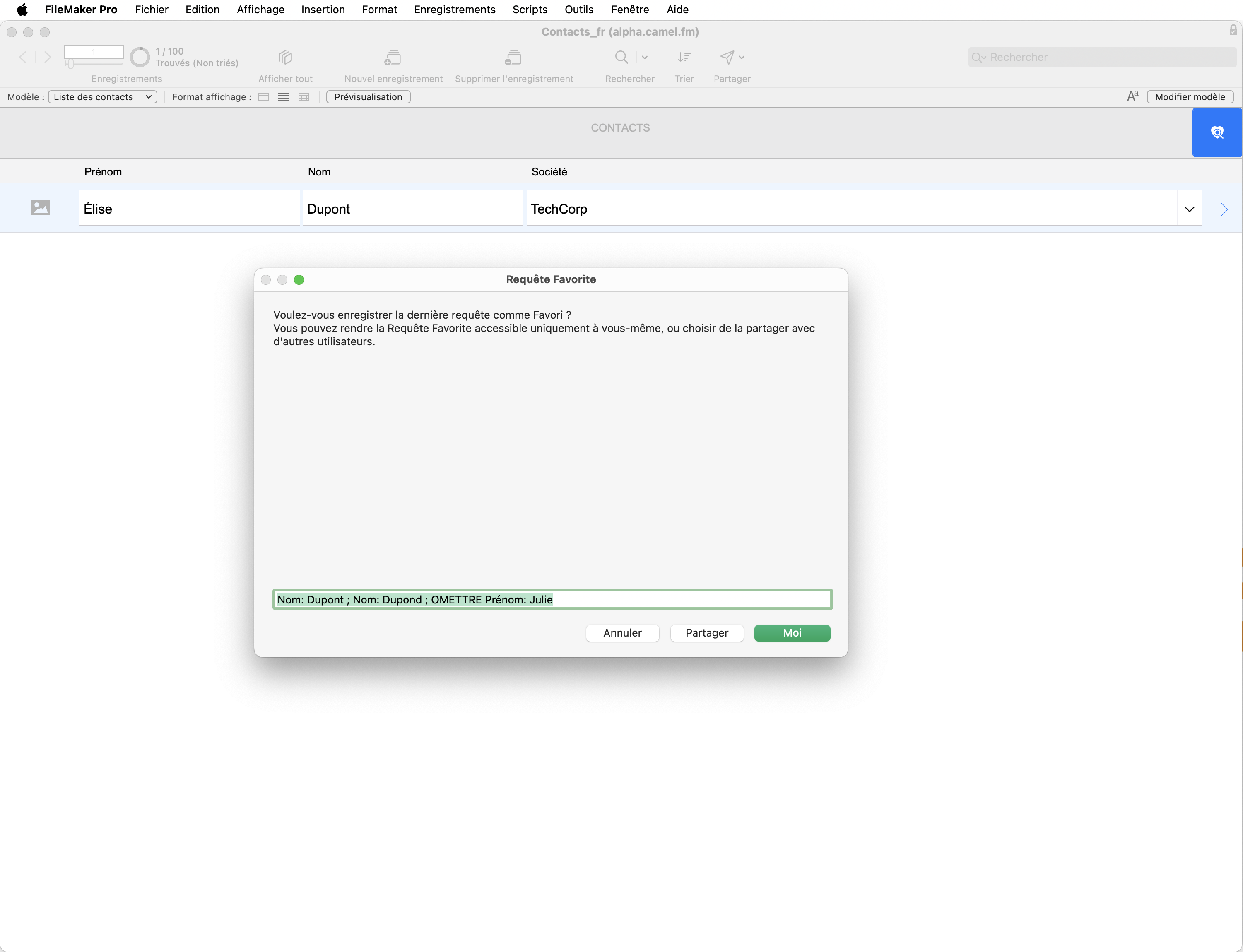Open the Enregistrements menu
1243x952 pixels.
(x=455, y=10)
